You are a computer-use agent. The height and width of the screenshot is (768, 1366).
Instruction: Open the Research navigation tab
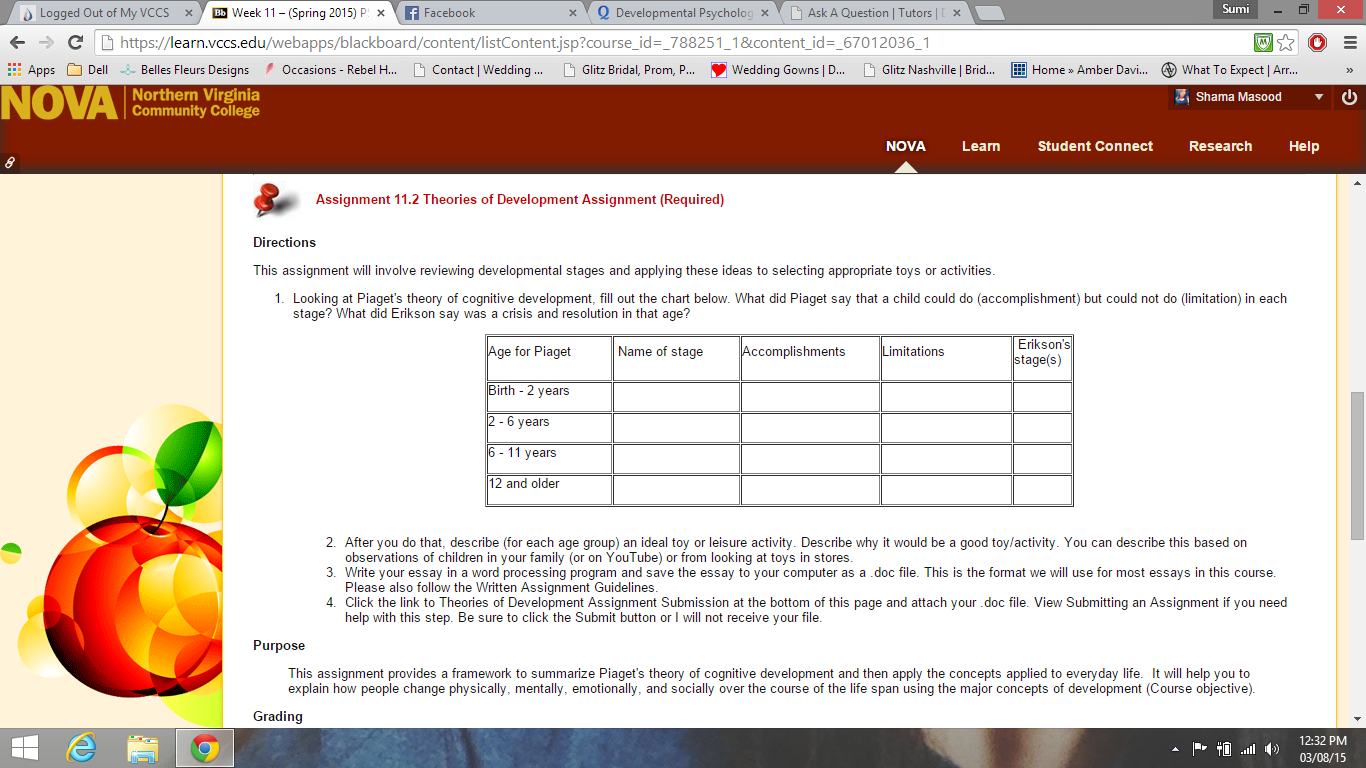coord(1220,146)
